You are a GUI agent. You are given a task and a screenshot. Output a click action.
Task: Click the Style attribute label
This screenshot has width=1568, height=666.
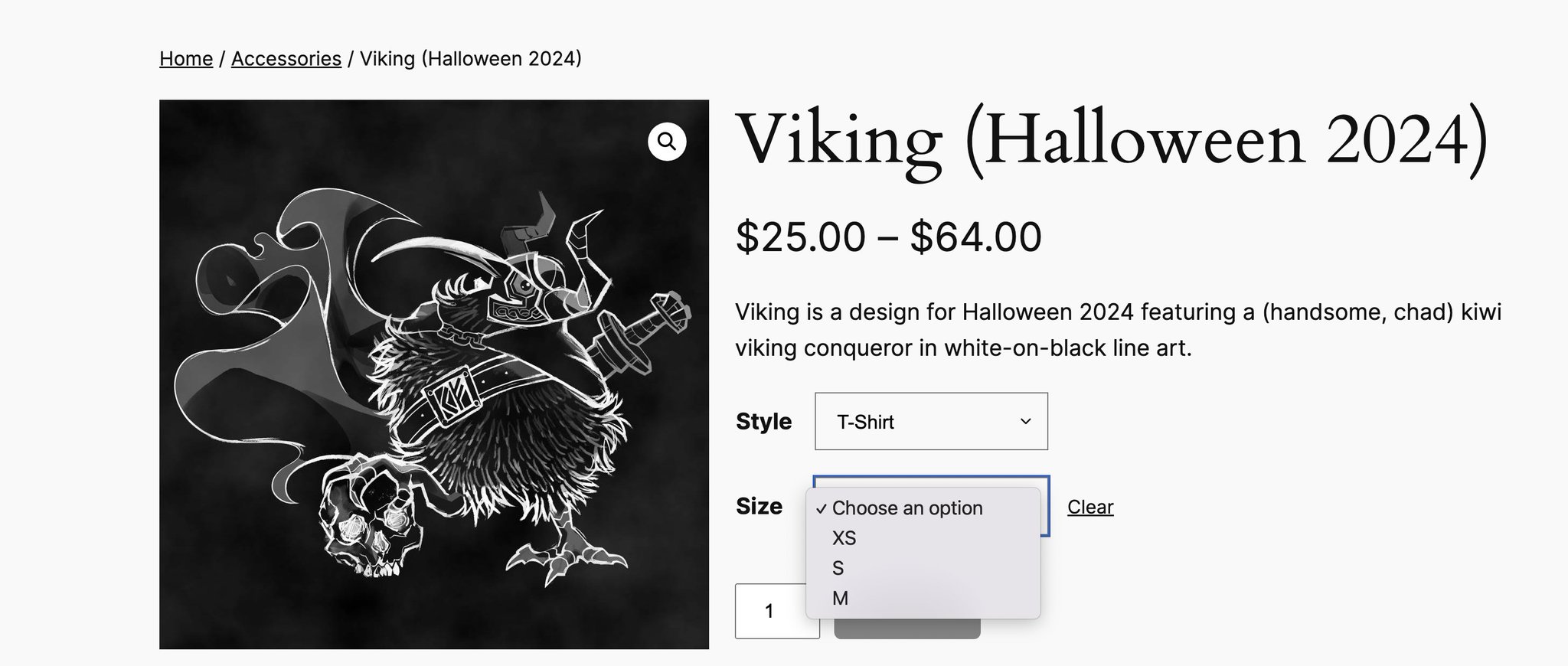(x=763, y=422)
